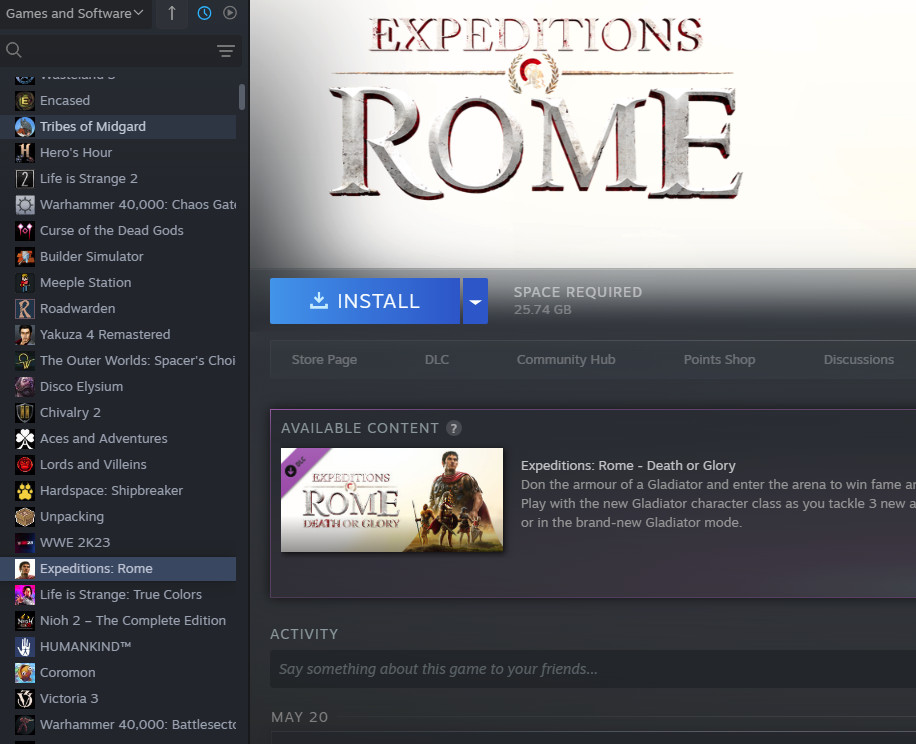Image resolution: width=916 pixels, height=744 pixels.
Task: Select the Aces and Adventures club icon
Action: tap(25, 439)
